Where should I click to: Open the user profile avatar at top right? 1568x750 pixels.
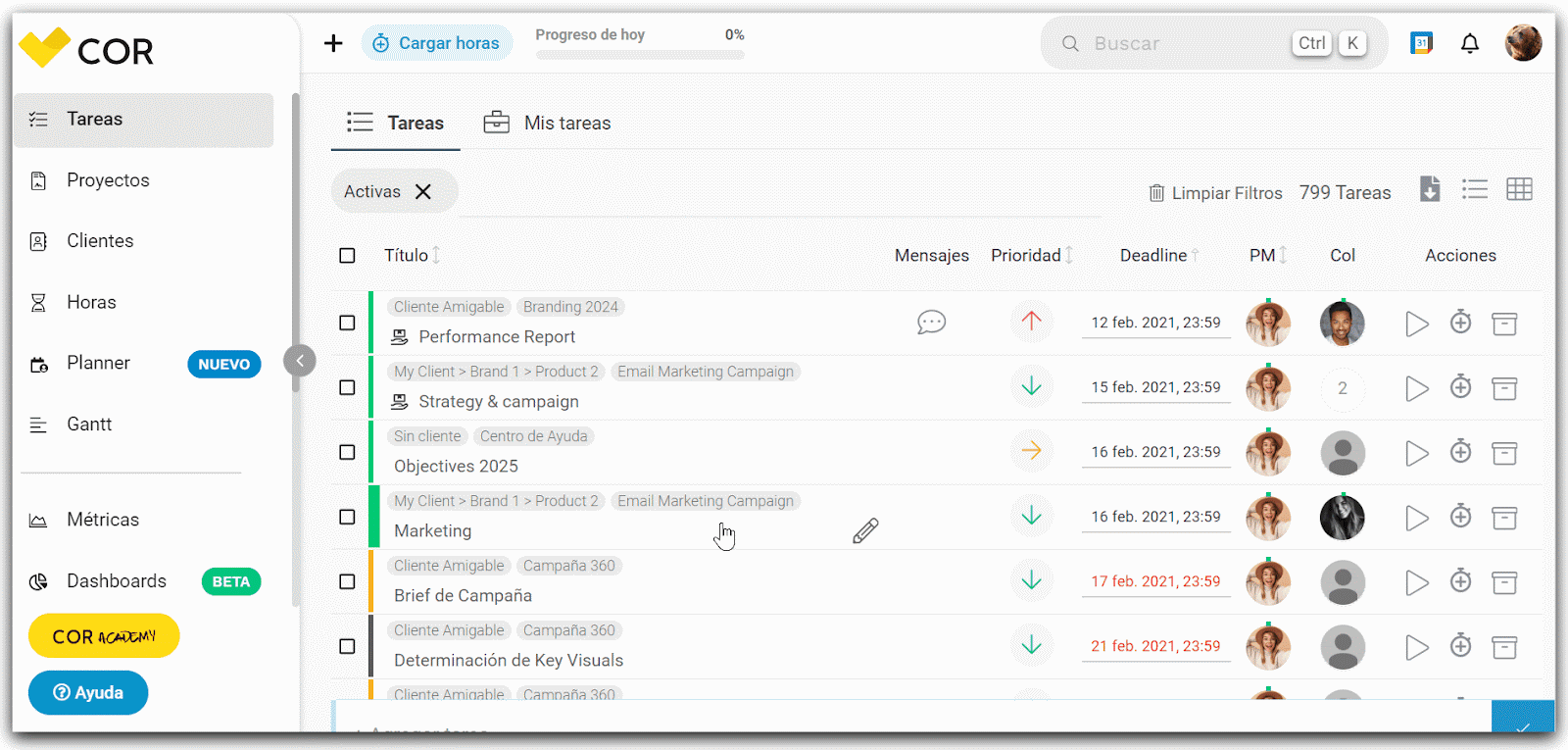pyautogui.click(x=1523, y=43)
